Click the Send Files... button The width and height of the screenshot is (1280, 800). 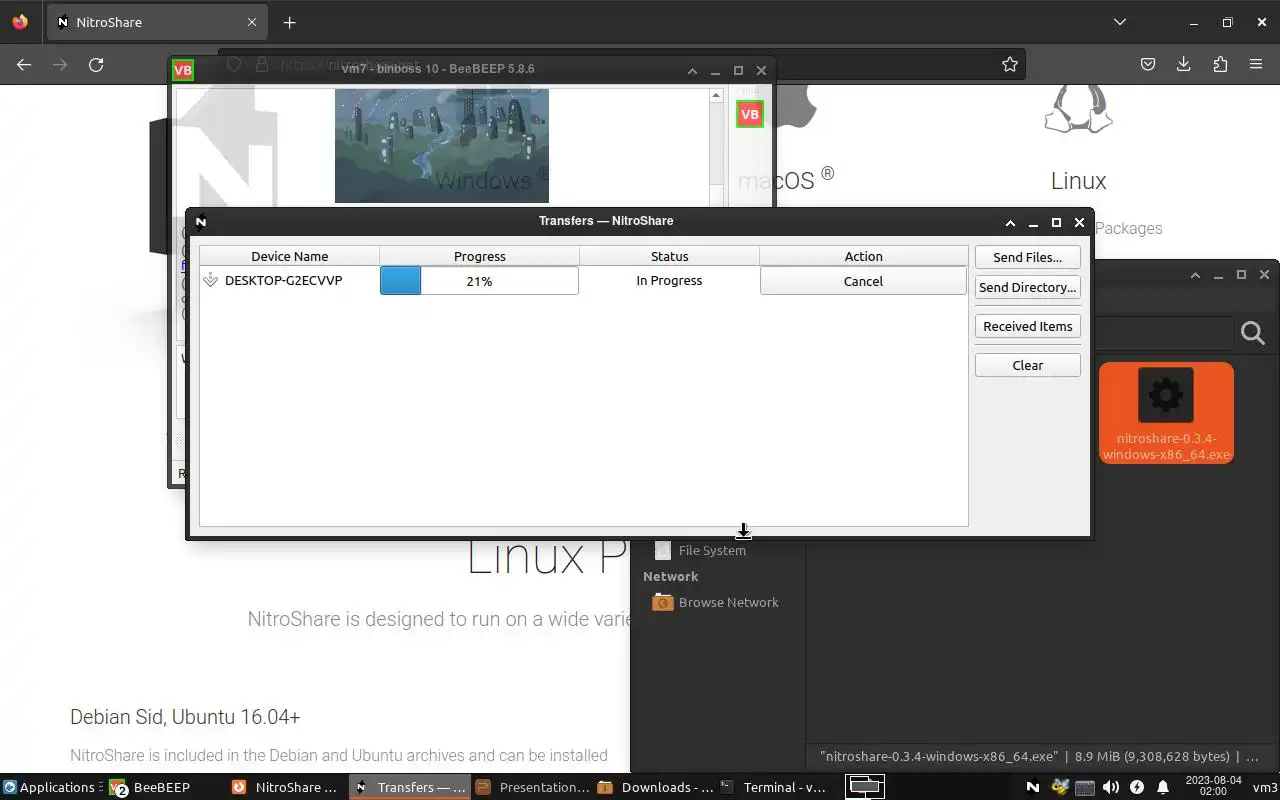click(1027, 257)
